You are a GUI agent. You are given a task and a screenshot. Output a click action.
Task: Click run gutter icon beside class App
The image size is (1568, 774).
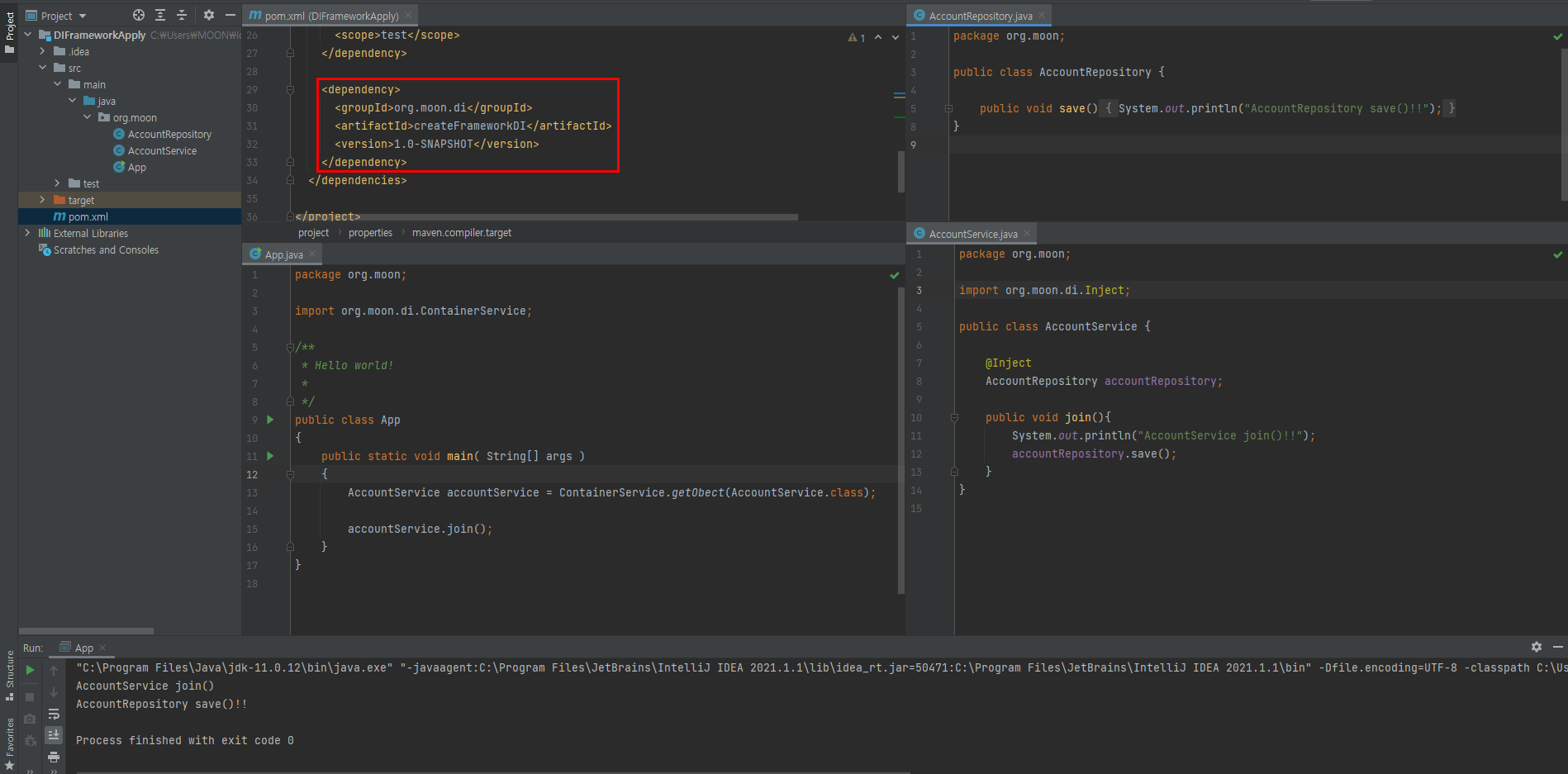coord(270,420)
